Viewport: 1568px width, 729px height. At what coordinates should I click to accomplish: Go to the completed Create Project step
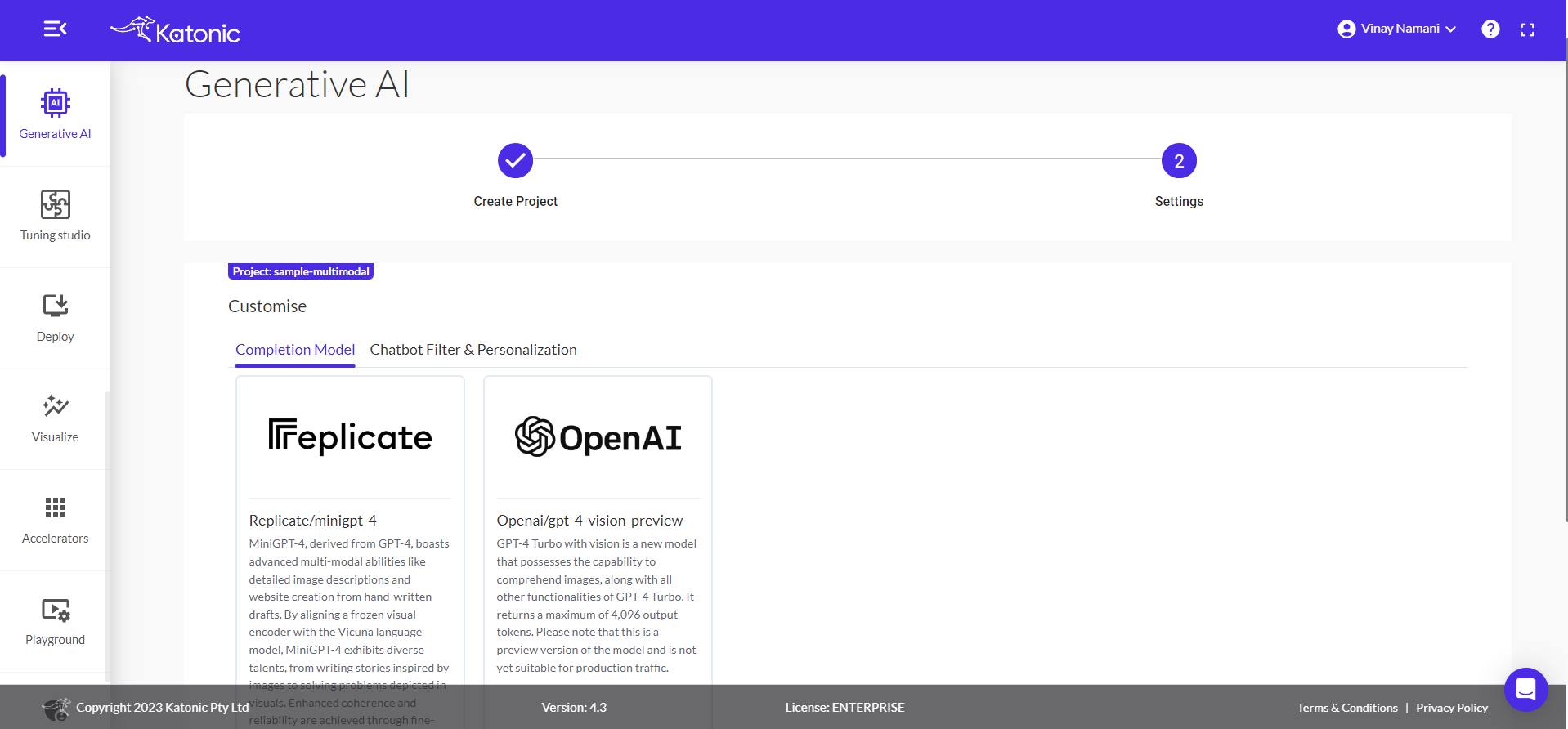coord(515,161)
